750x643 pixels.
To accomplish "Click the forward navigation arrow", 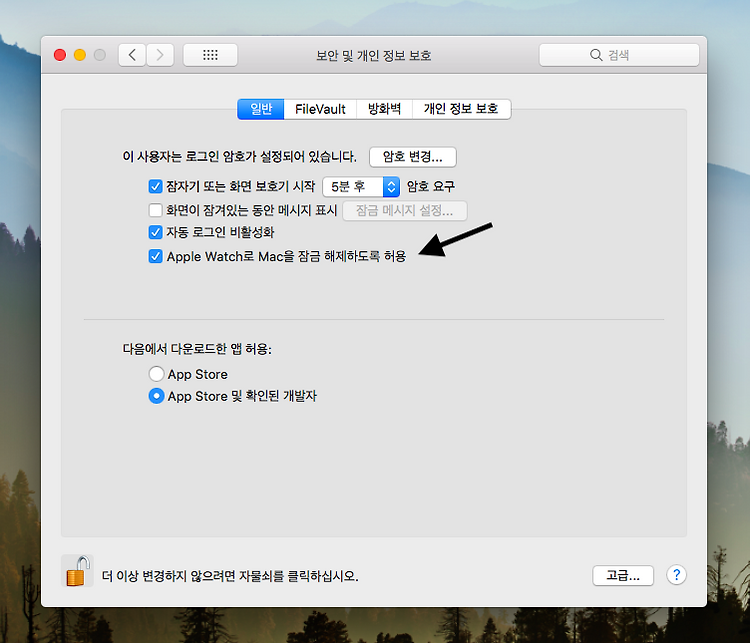I will (x=160, y=55).
